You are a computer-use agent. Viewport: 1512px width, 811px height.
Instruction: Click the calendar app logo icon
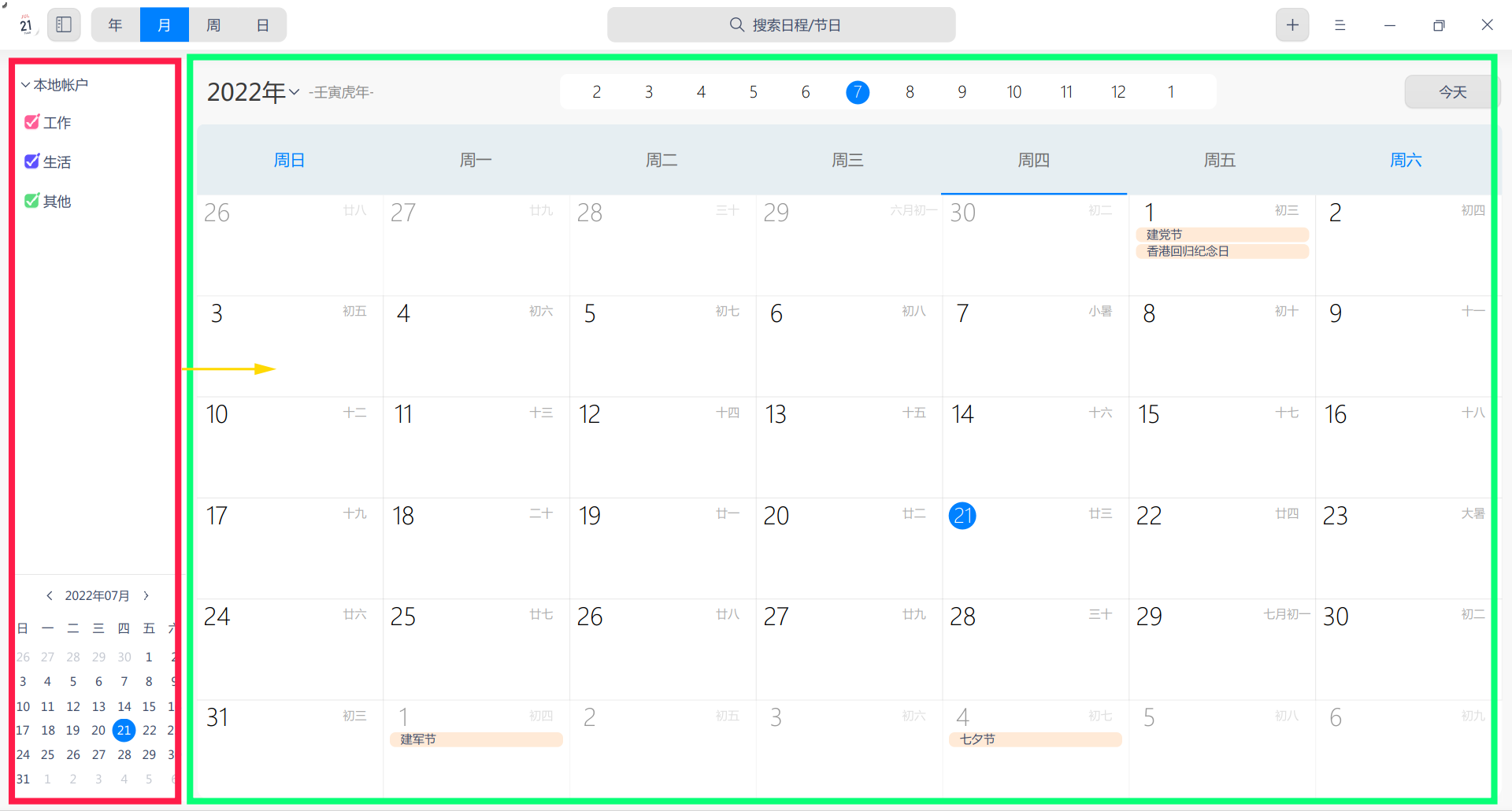26,24
